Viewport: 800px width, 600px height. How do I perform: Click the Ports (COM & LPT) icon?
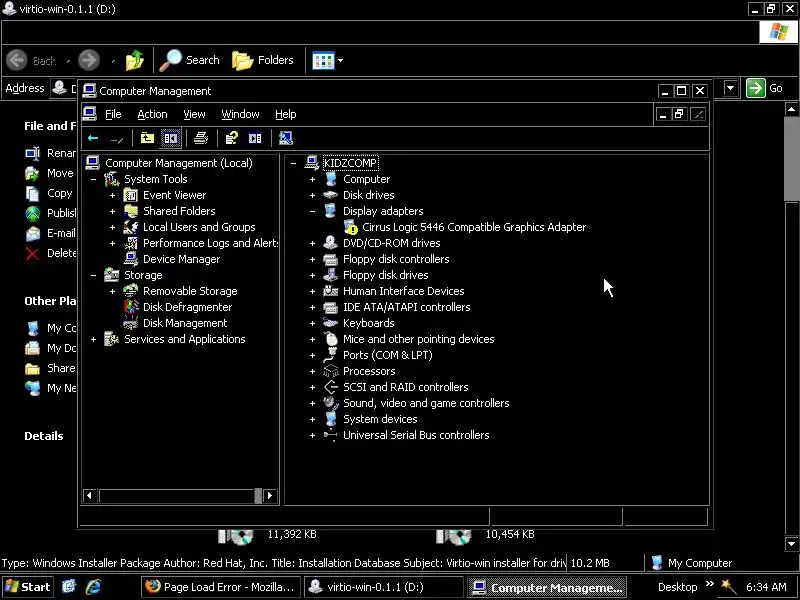[331, 355]
